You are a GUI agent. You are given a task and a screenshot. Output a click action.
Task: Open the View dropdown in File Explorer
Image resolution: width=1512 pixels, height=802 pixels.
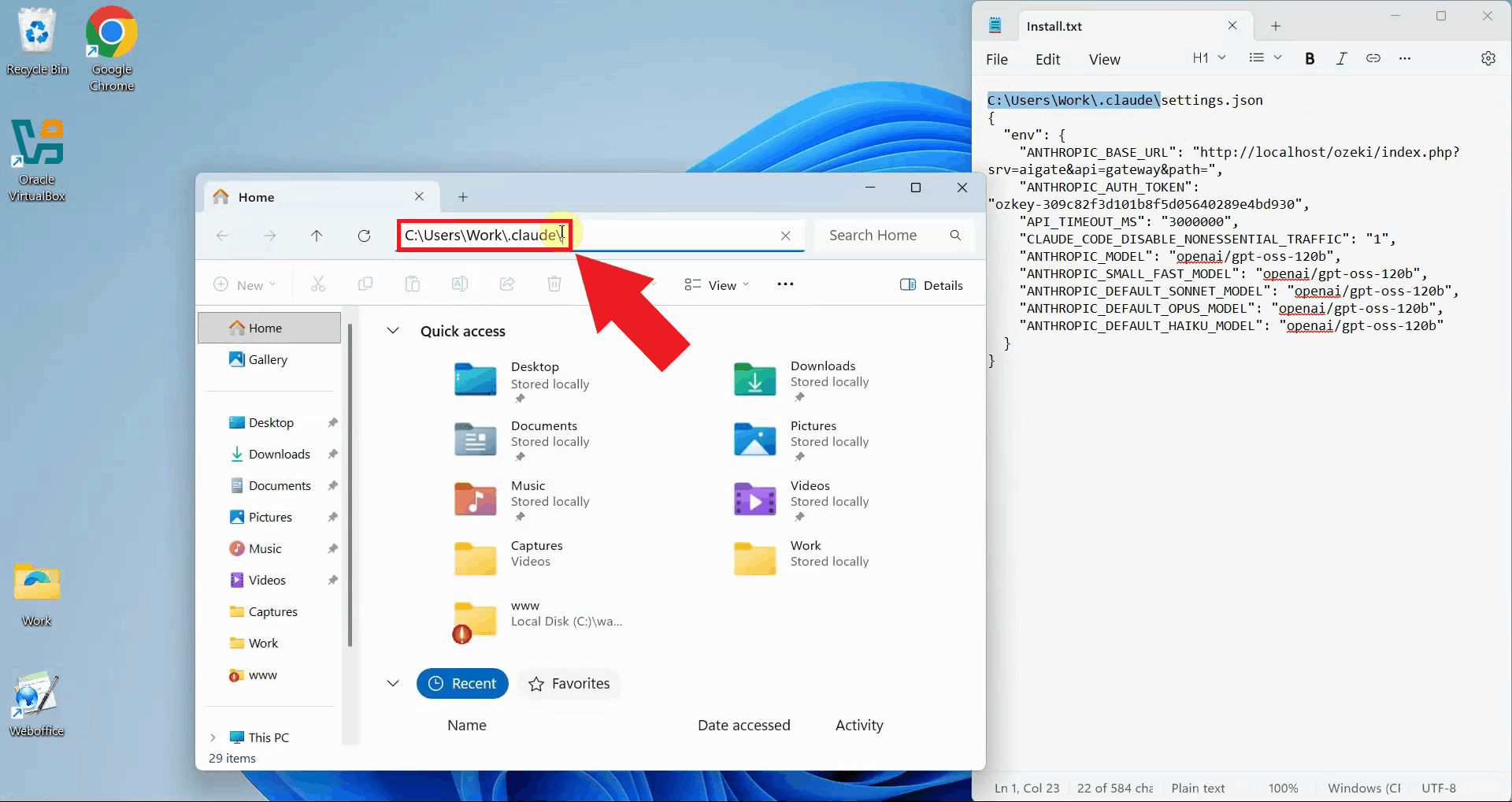click(x=717, y=285)
